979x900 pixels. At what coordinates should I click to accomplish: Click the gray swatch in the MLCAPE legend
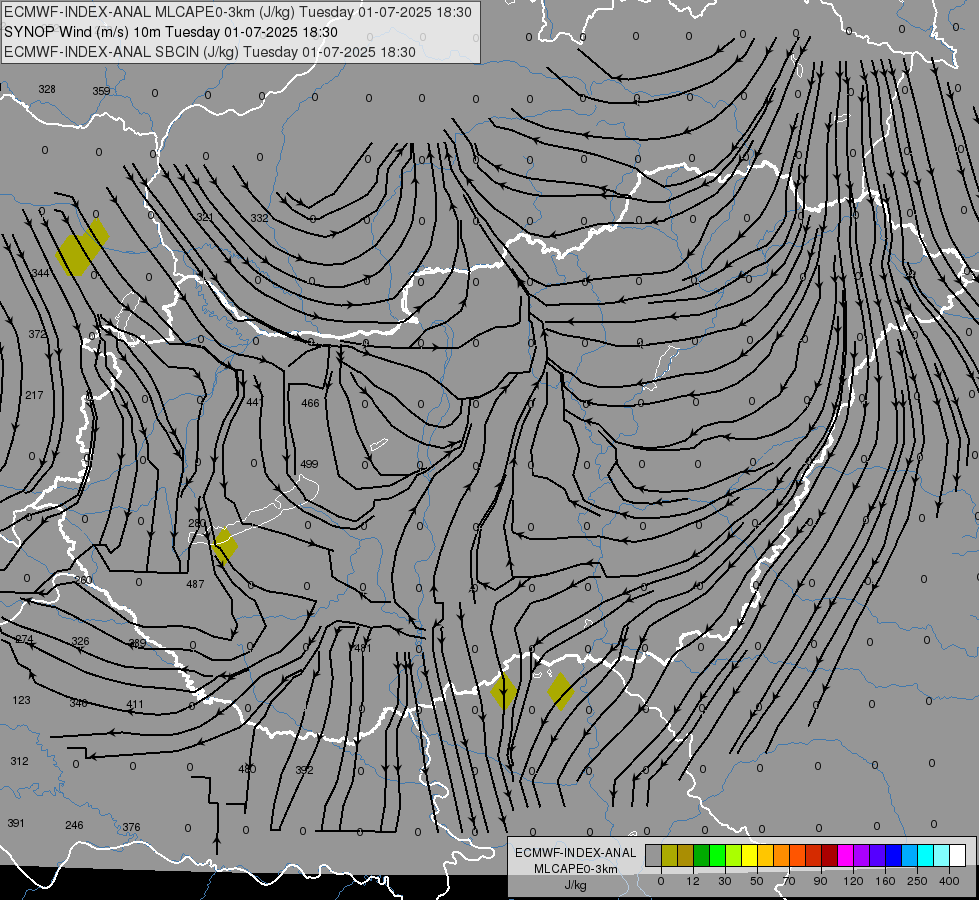[653, 855]
